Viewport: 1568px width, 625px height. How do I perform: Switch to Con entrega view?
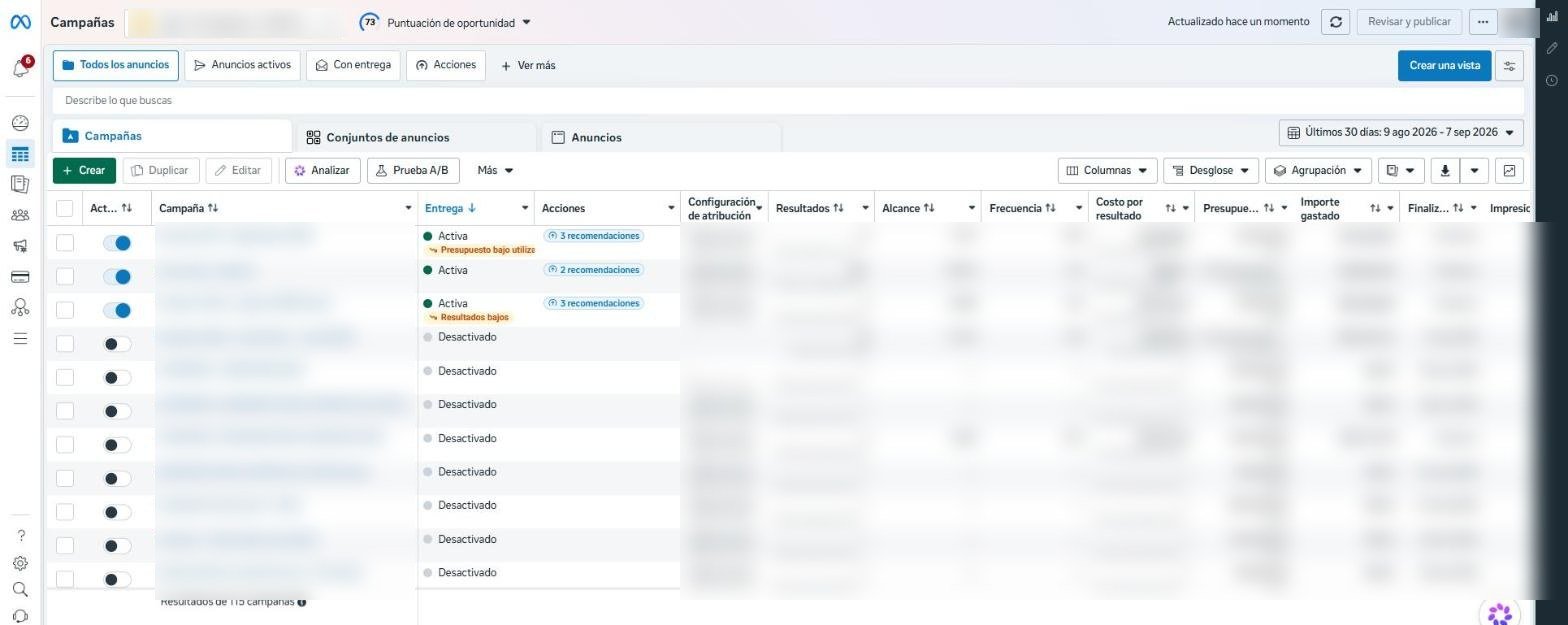(x=353, y=65)
